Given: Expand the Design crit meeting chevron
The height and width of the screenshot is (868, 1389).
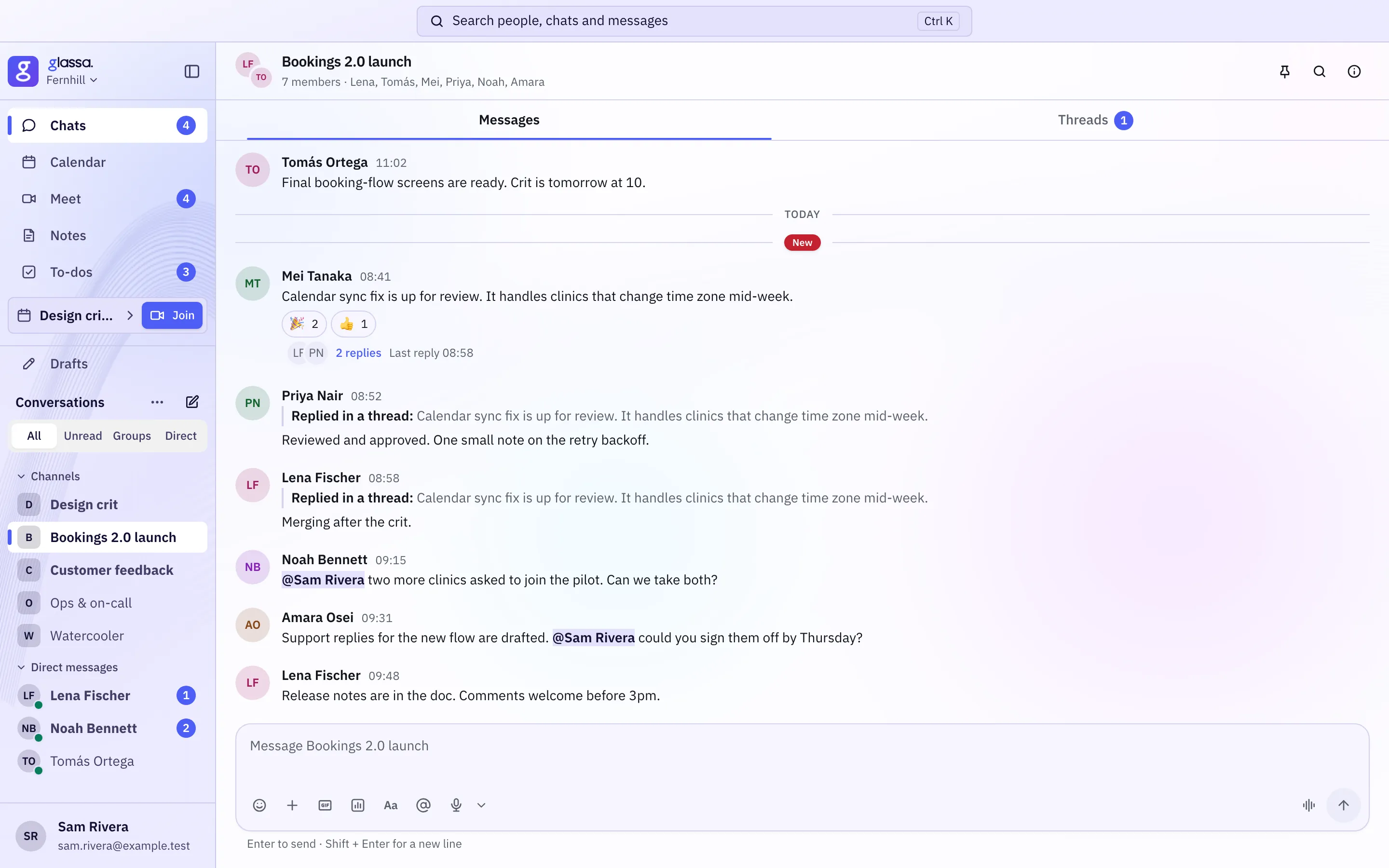Looking at the screenshot, I should coord(130,315).
